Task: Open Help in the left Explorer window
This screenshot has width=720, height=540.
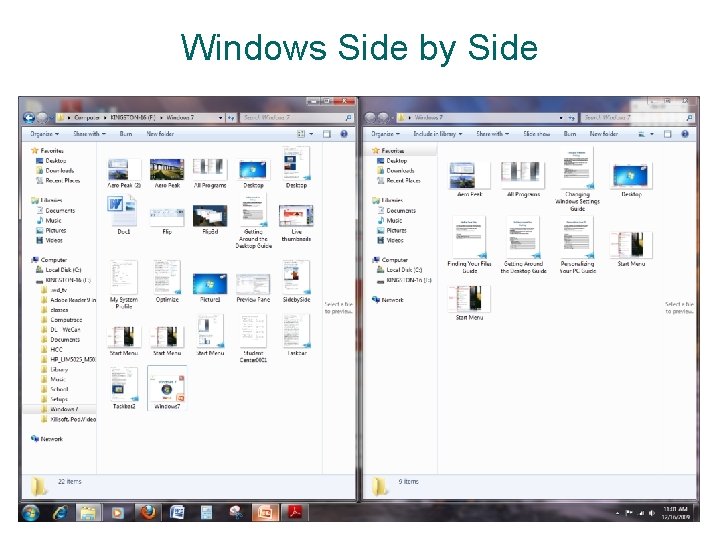Action: pos(344,134)
